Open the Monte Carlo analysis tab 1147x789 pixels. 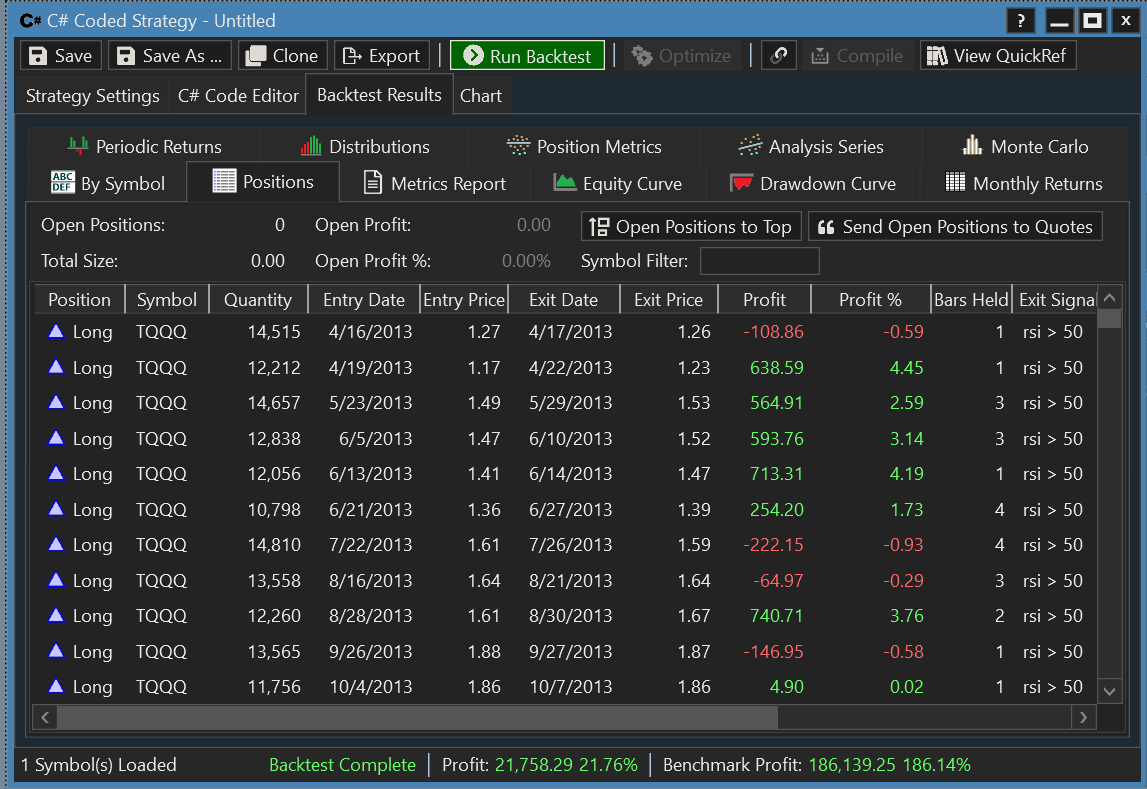(1025, 147)
